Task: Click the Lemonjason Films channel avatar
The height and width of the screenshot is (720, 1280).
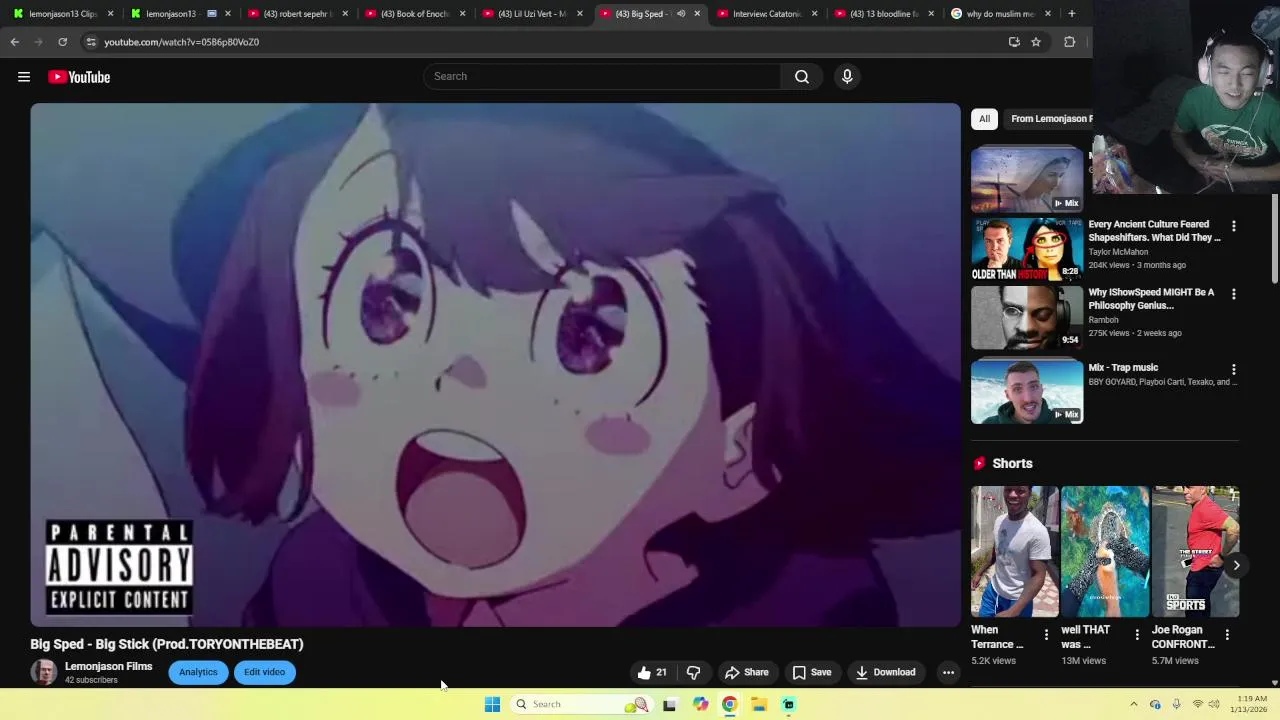Action: click(43, 672)
